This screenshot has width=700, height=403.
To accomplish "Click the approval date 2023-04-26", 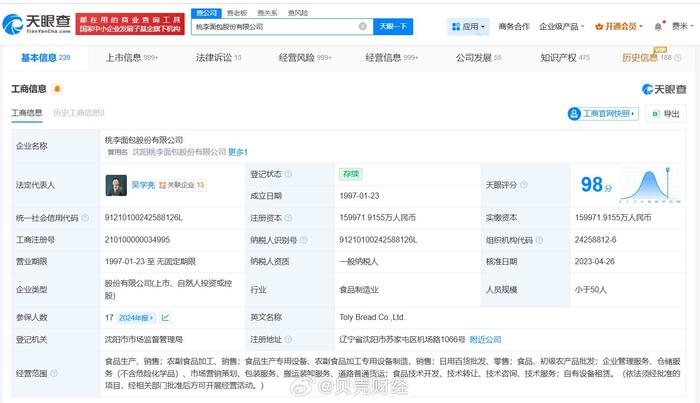I will pos(595,262).
